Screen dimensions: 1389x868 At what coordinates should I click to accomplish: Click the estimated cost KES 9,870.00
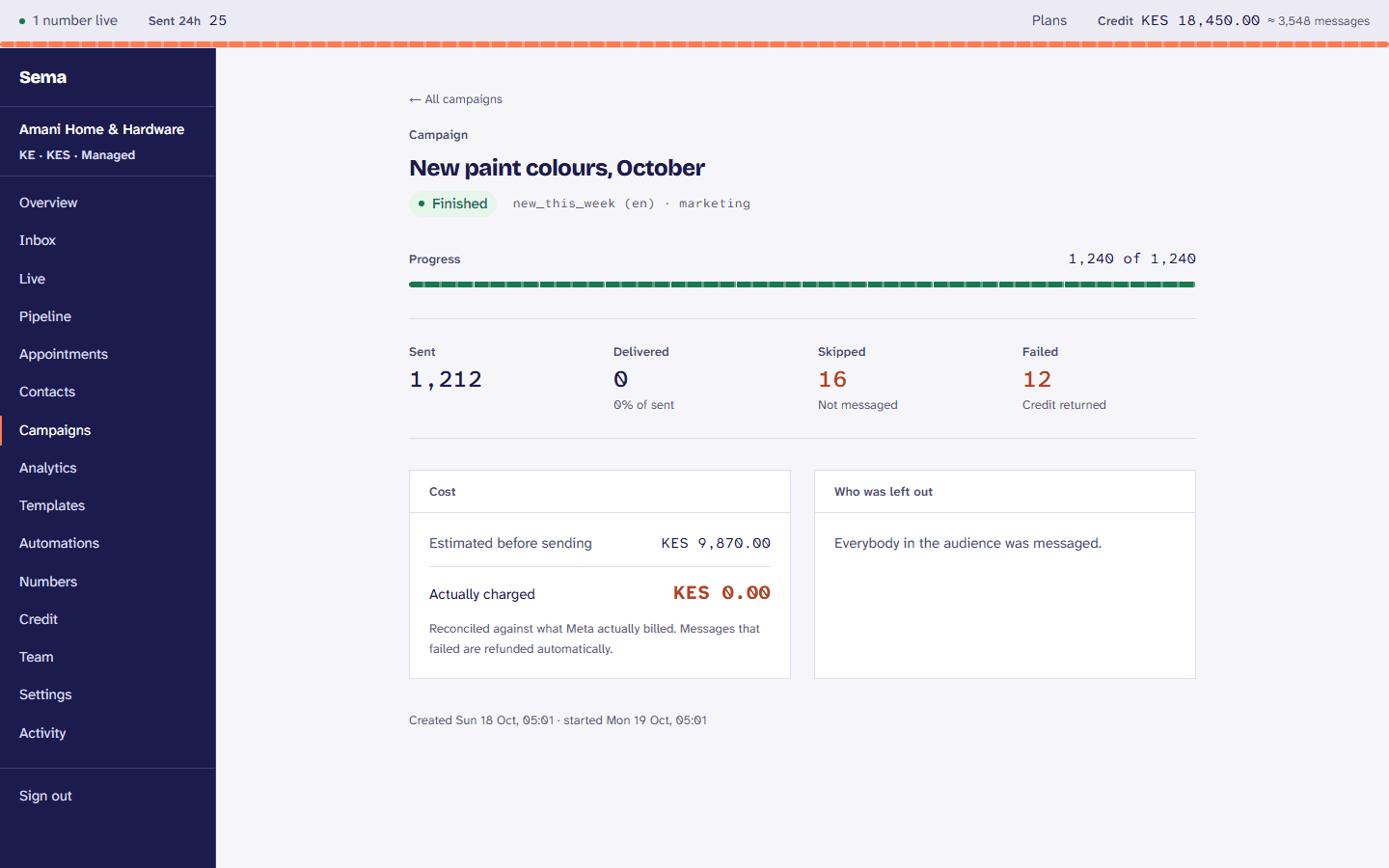tap(716, 543)
